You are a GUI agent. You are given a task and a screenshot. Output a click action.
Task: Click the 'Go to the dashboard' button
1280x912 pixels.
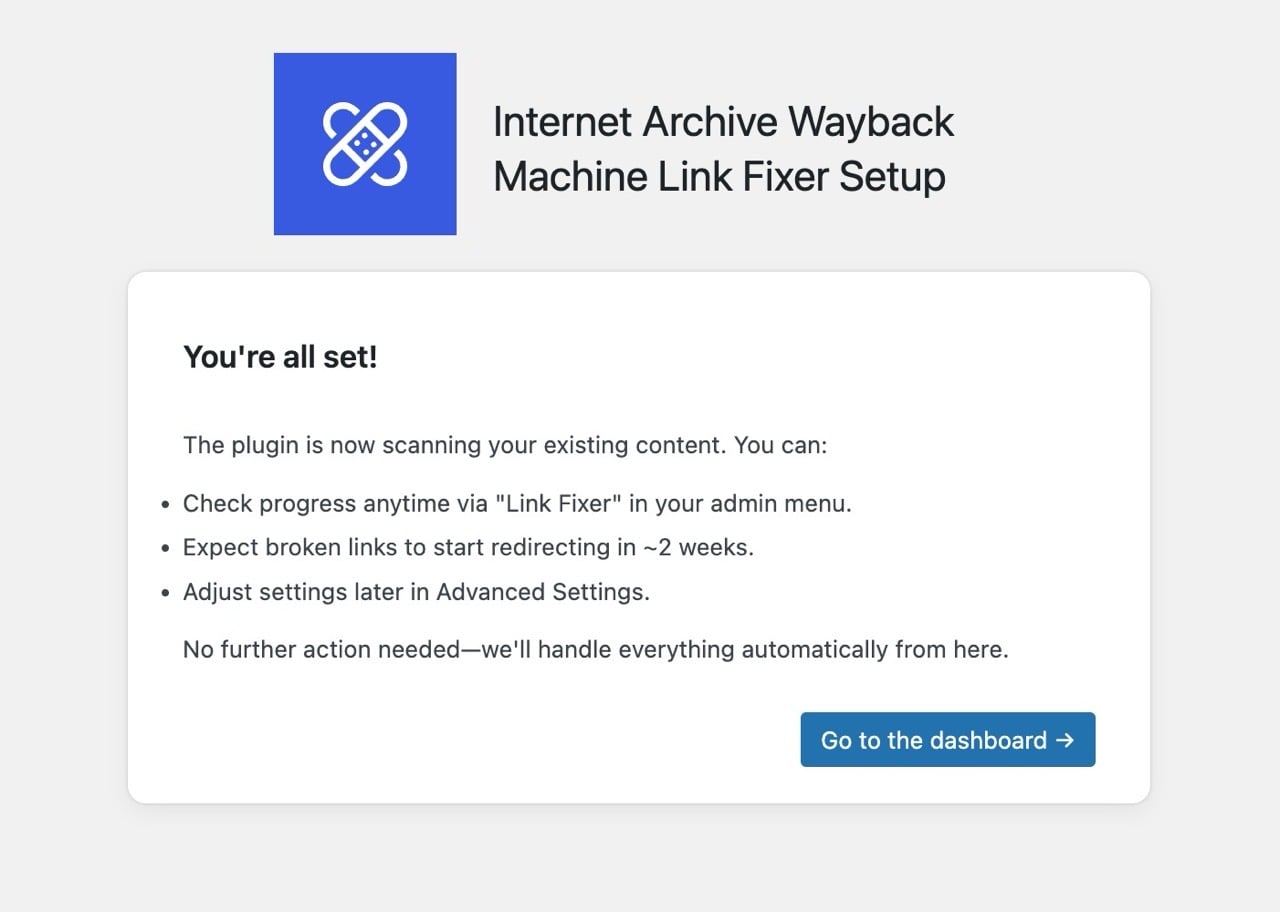point(947,740)
